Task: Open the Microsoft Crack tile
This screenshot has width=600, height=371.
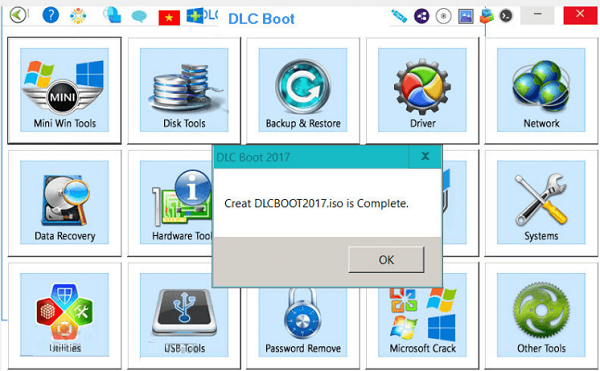Action: [422, 328]
